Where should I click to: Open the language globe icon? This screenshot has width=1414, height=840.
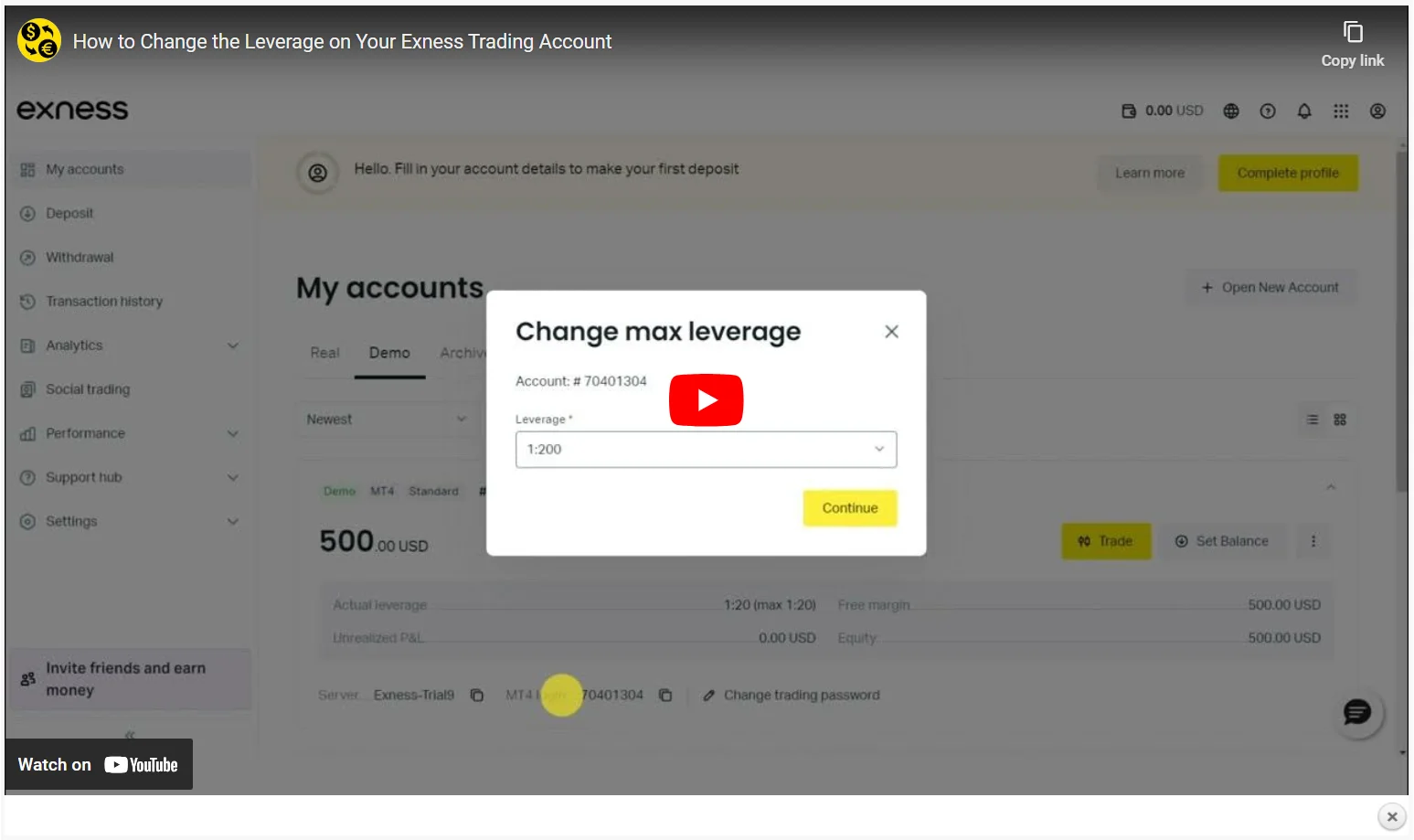click(x=1231, y=111)
